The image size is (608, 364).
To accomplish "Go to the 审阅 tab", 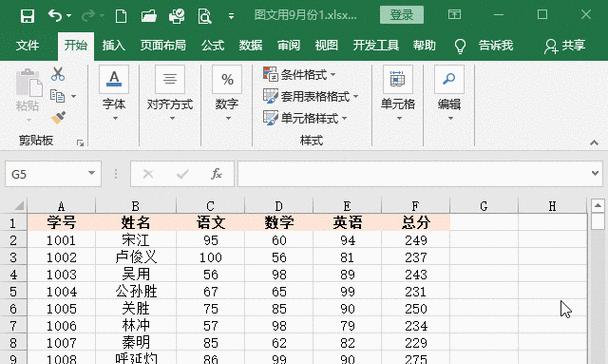I will [288, 45].
